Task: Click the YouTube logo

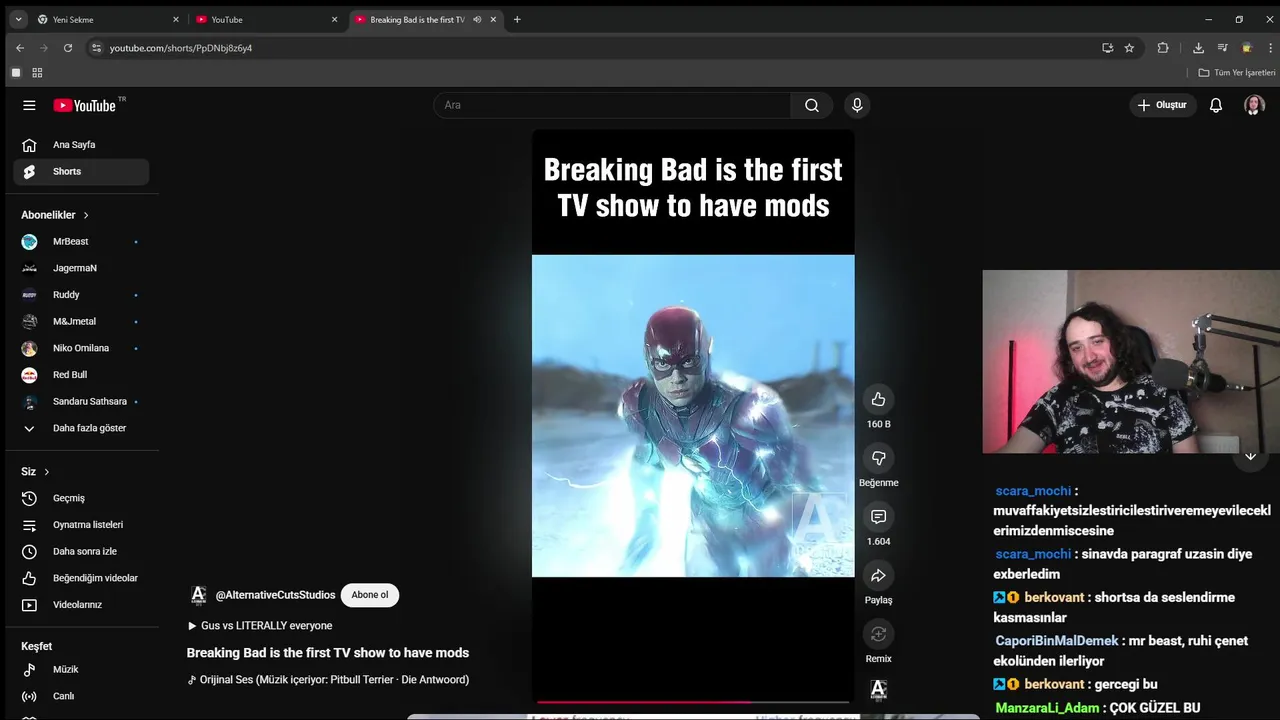Action: point(85,105)
